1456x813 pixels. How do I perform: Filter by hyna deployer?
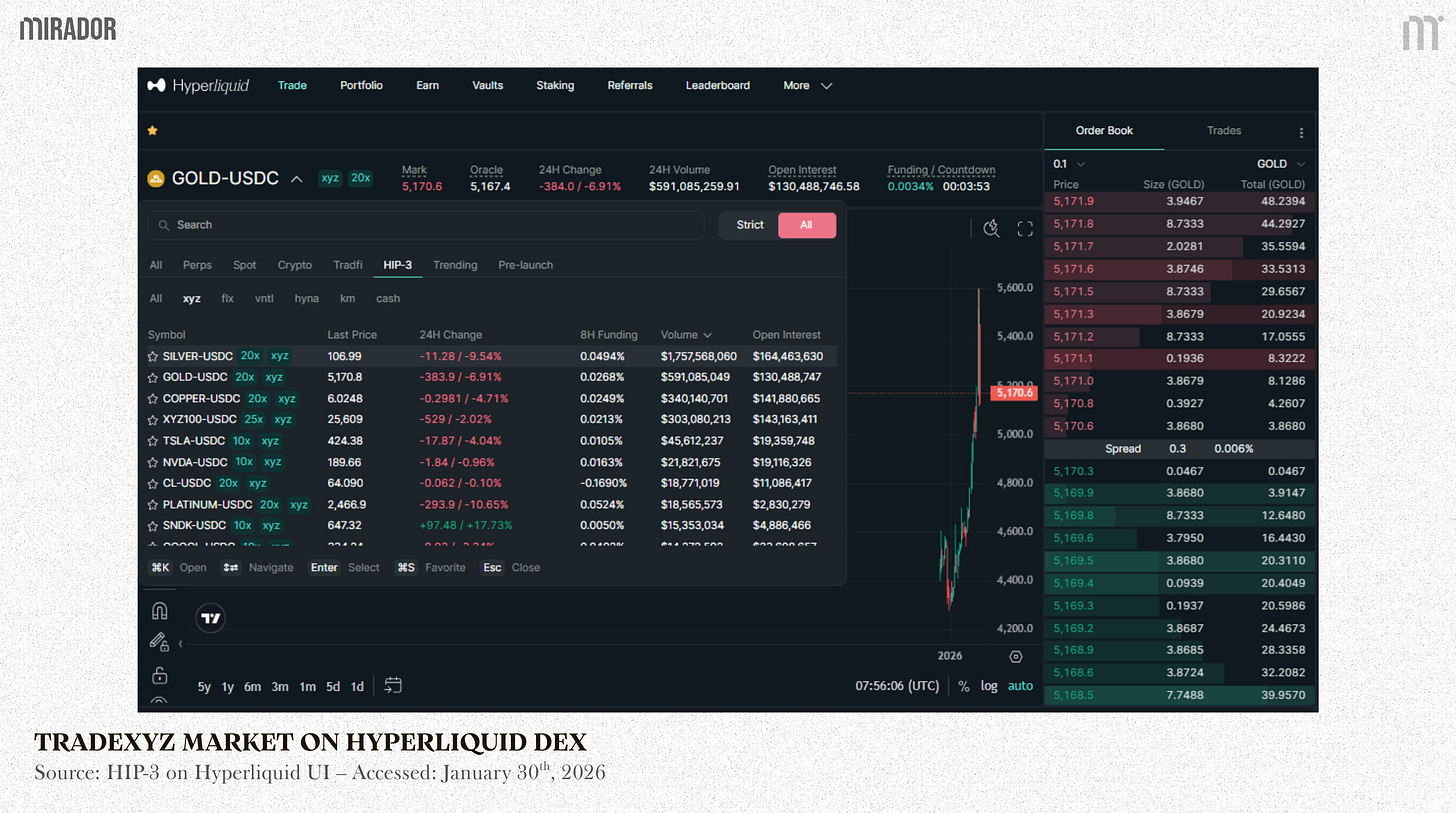[x=307, y=298]
